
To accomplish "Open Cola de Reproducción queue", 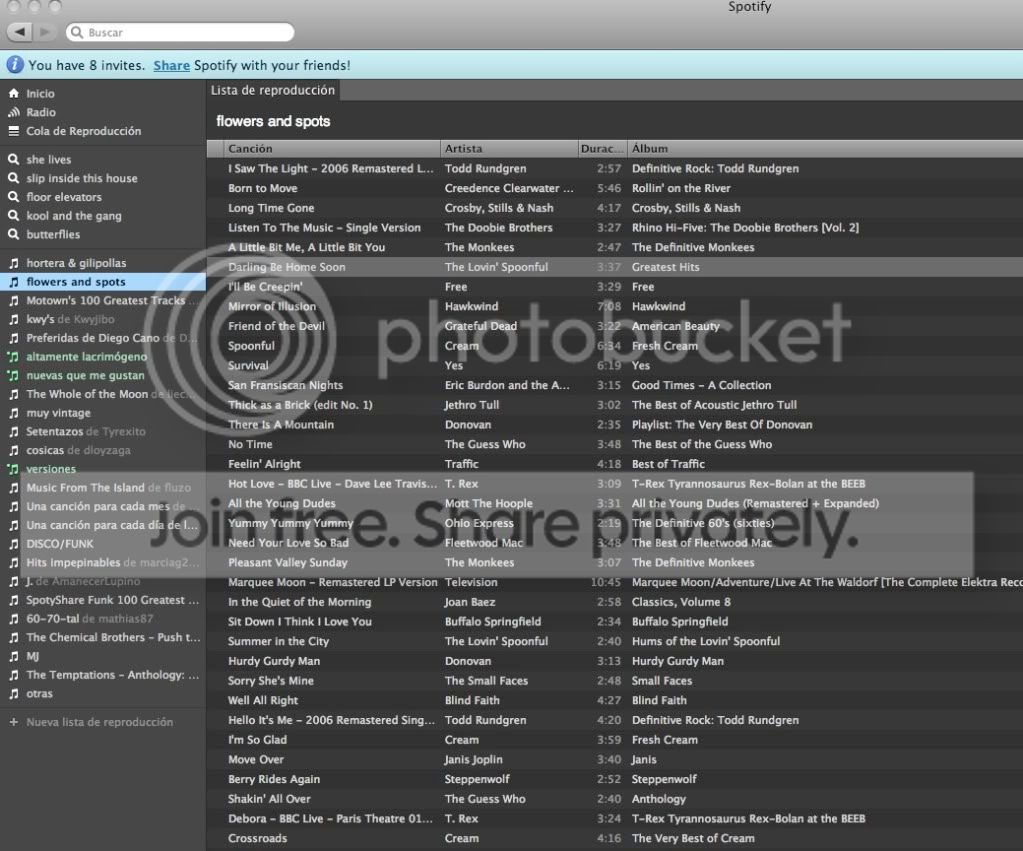I will tap(83, 131).
